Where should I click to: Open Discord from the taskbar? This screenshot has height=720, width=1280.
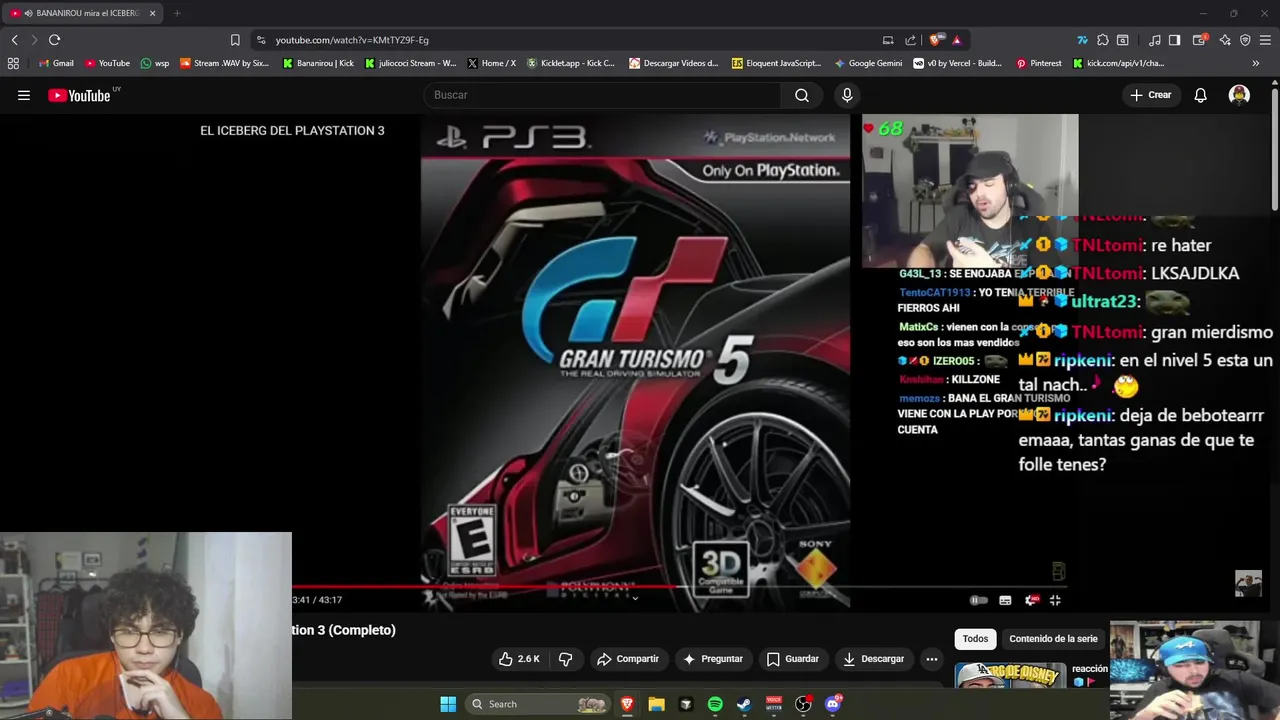pos(833,704)
